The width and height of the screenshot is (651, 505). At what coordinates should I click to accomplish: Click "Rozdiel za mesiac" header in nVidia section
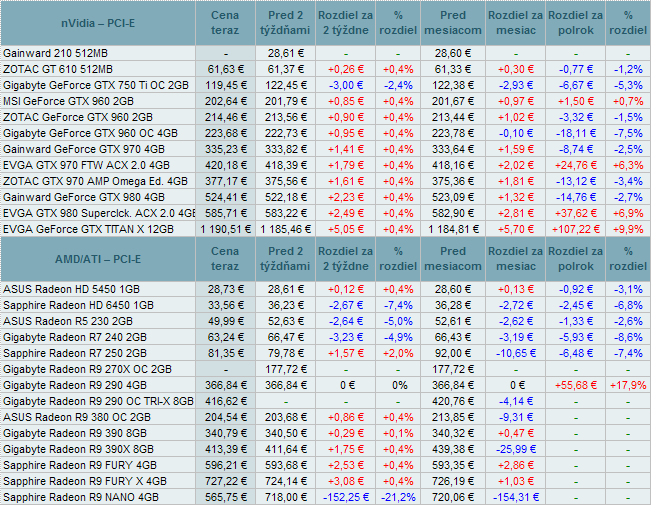(515, 23)
